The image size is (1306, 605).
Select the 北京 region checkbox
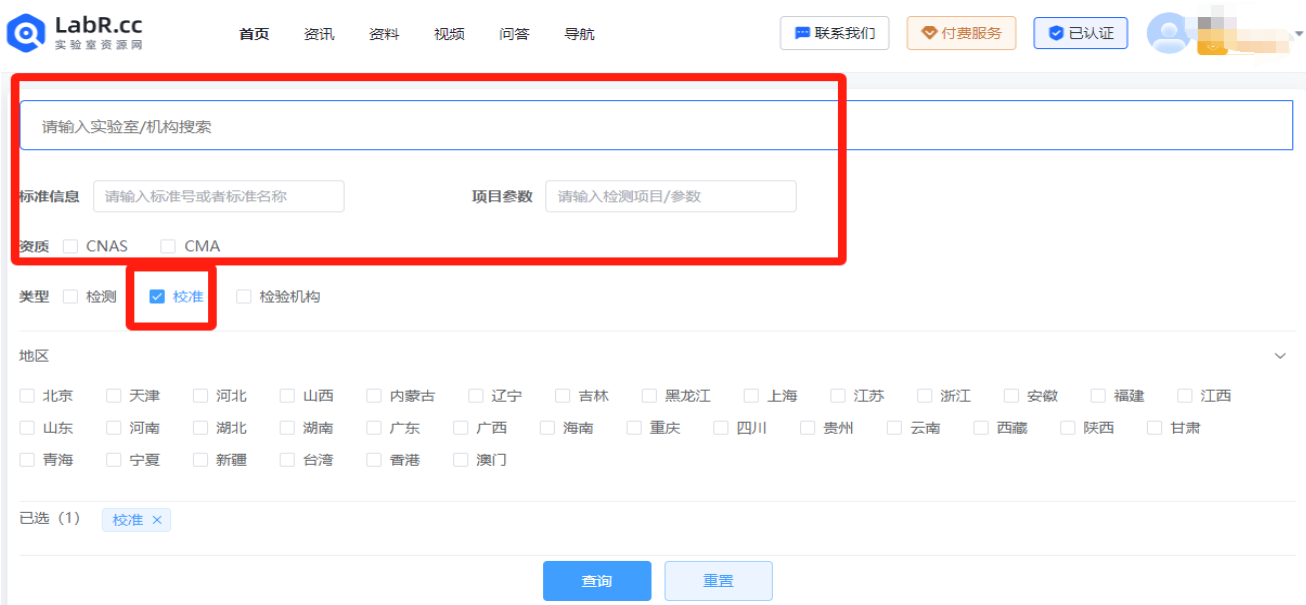coord(27,396)
